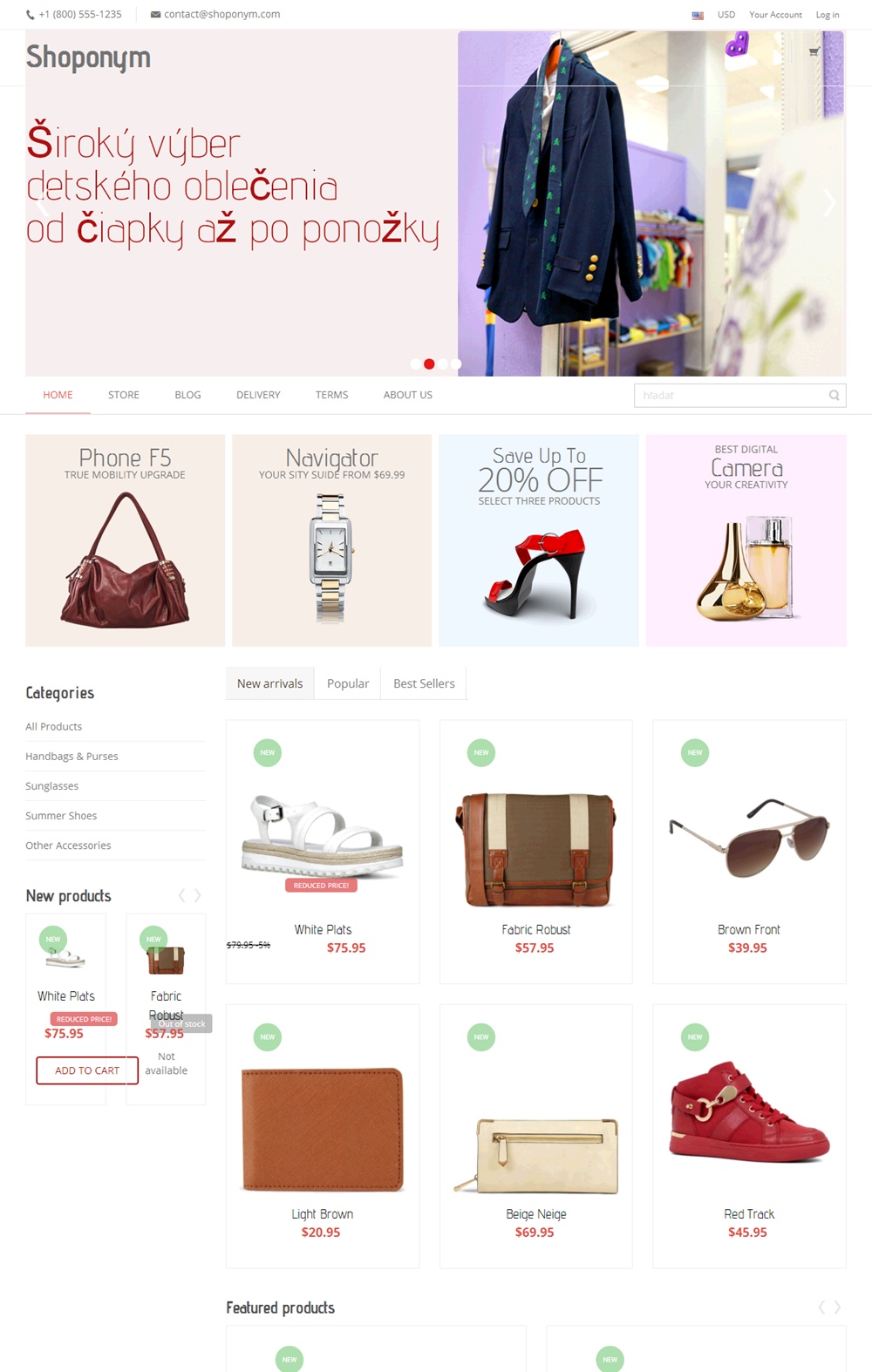Open the shopping cart icon
This screenshot has height=1372, width=872.
814,52
